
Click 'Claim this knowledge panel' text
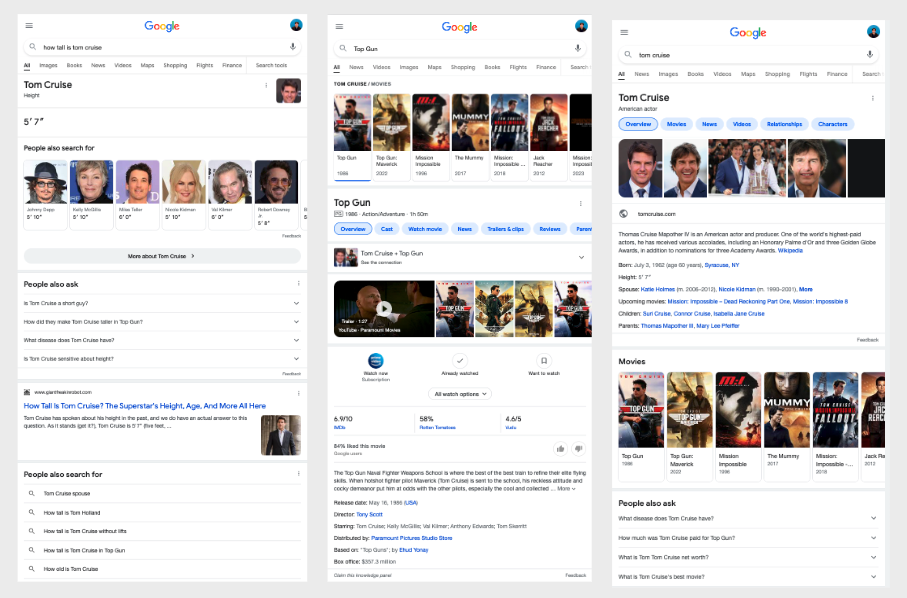click(362, 575)
